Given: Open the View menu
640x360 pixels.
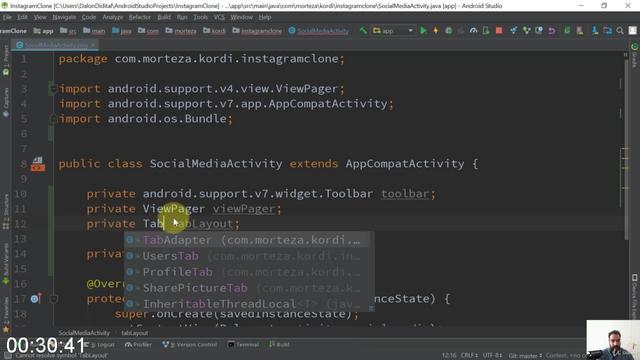Looking at the screenshot, I should 40,17.
